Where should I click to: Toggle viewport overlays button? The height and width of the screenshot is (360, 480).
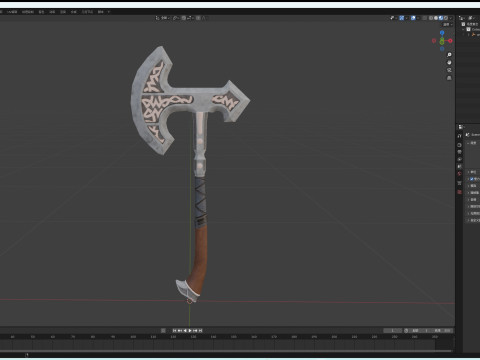click(x=413, y=18)
